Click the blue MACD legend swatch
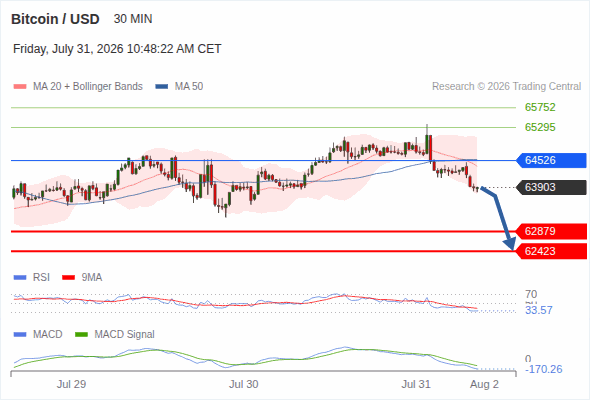Screen dimensions: 590x400 [20, 335]
